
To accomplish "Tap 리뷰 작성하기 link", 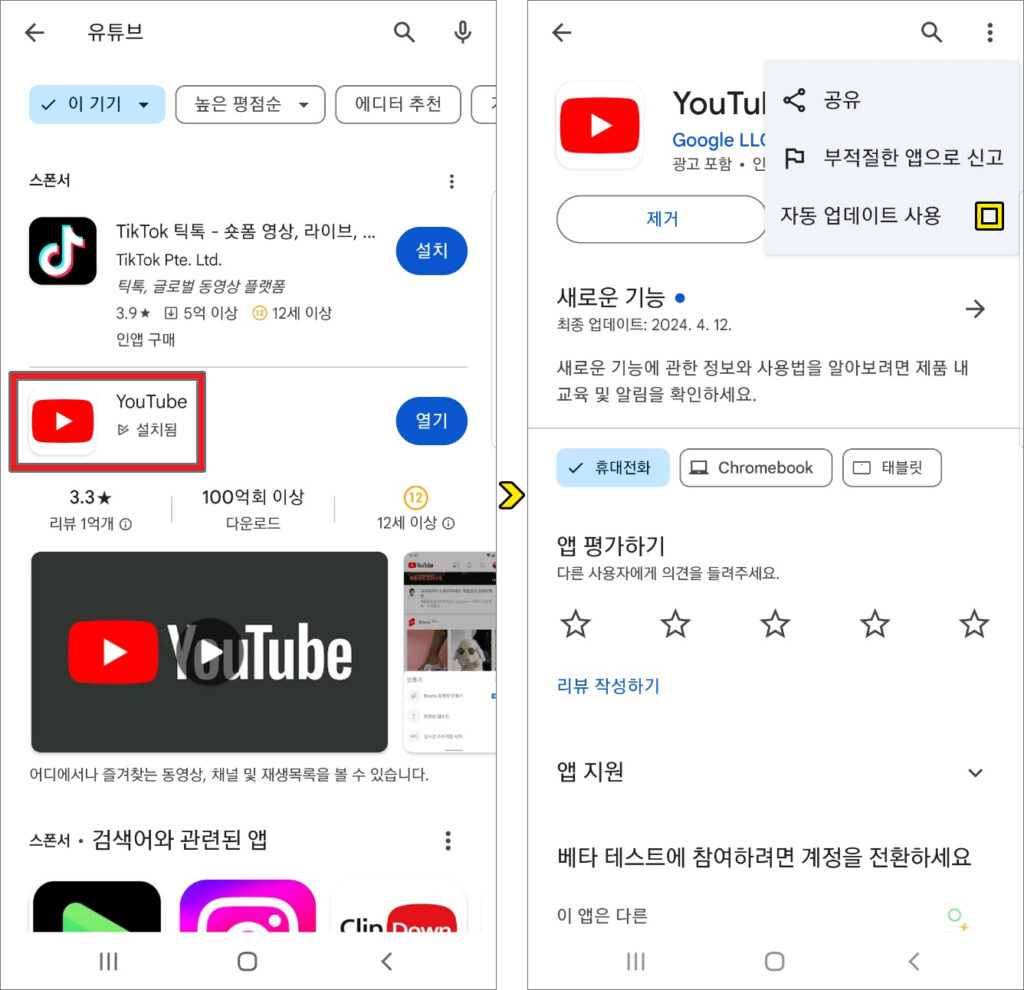I will 608,686.
